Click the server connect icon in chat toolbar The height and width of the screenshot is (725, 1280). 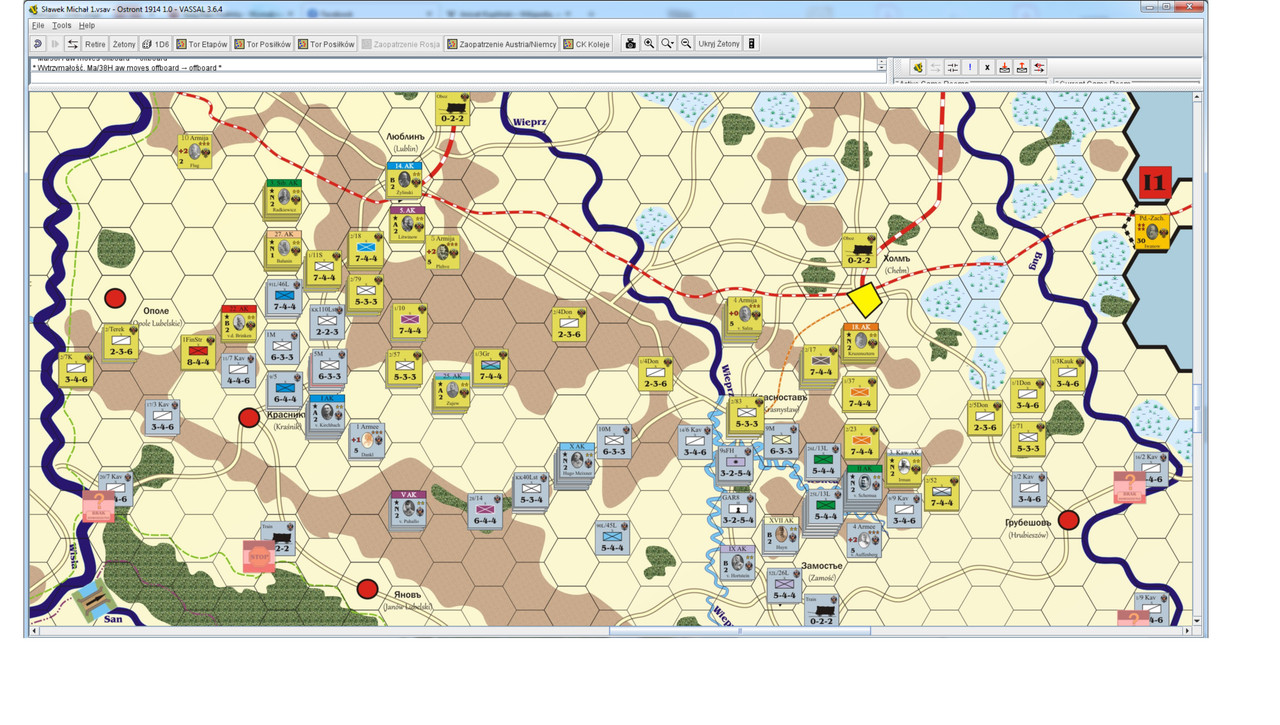point(917,67)
